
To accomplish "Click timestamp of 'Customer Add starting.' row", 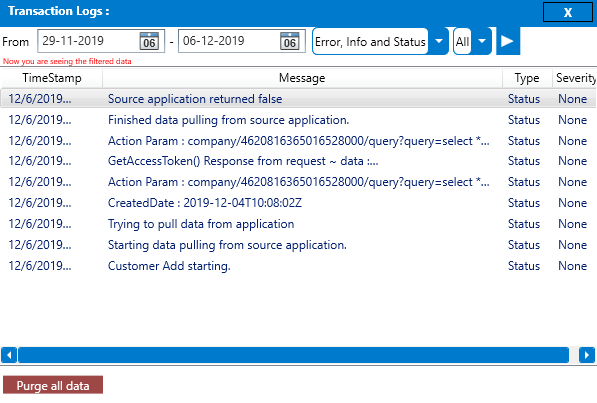I will [x=40, y=266].
